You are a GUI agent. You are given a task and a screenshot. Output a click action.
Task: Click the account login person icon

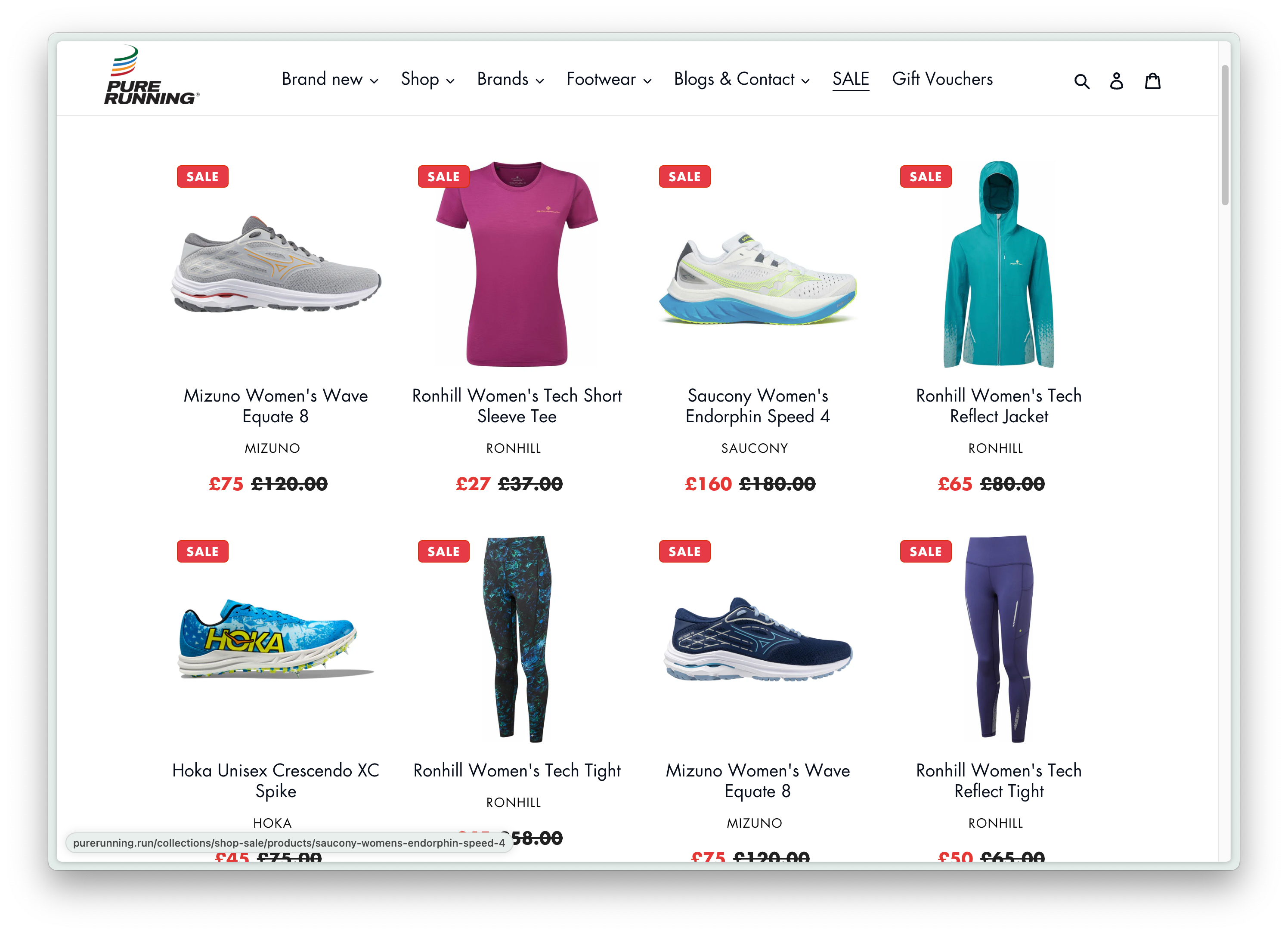[x=1116, y=81]
